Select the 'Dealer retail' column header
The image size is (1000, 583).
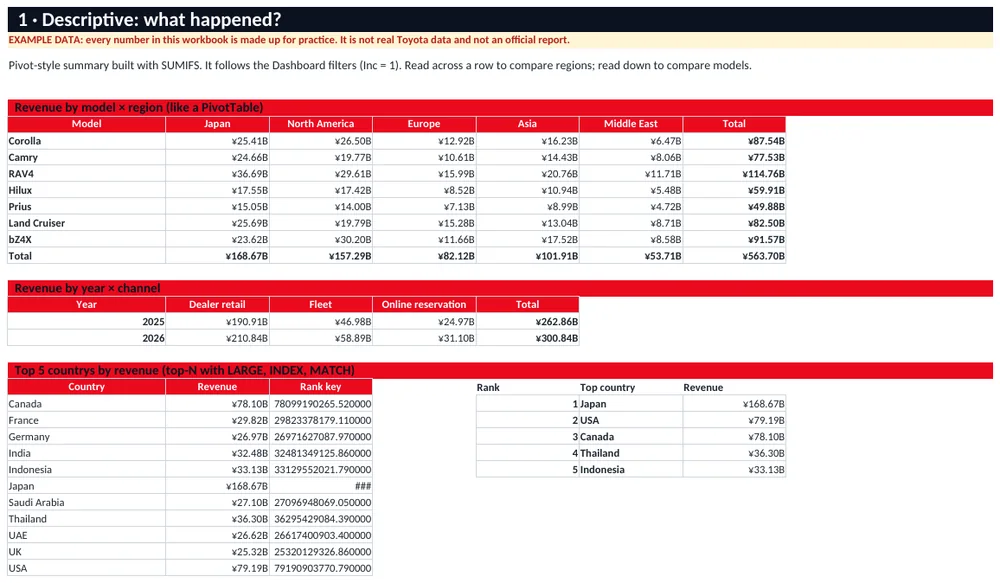pos(217,304)
